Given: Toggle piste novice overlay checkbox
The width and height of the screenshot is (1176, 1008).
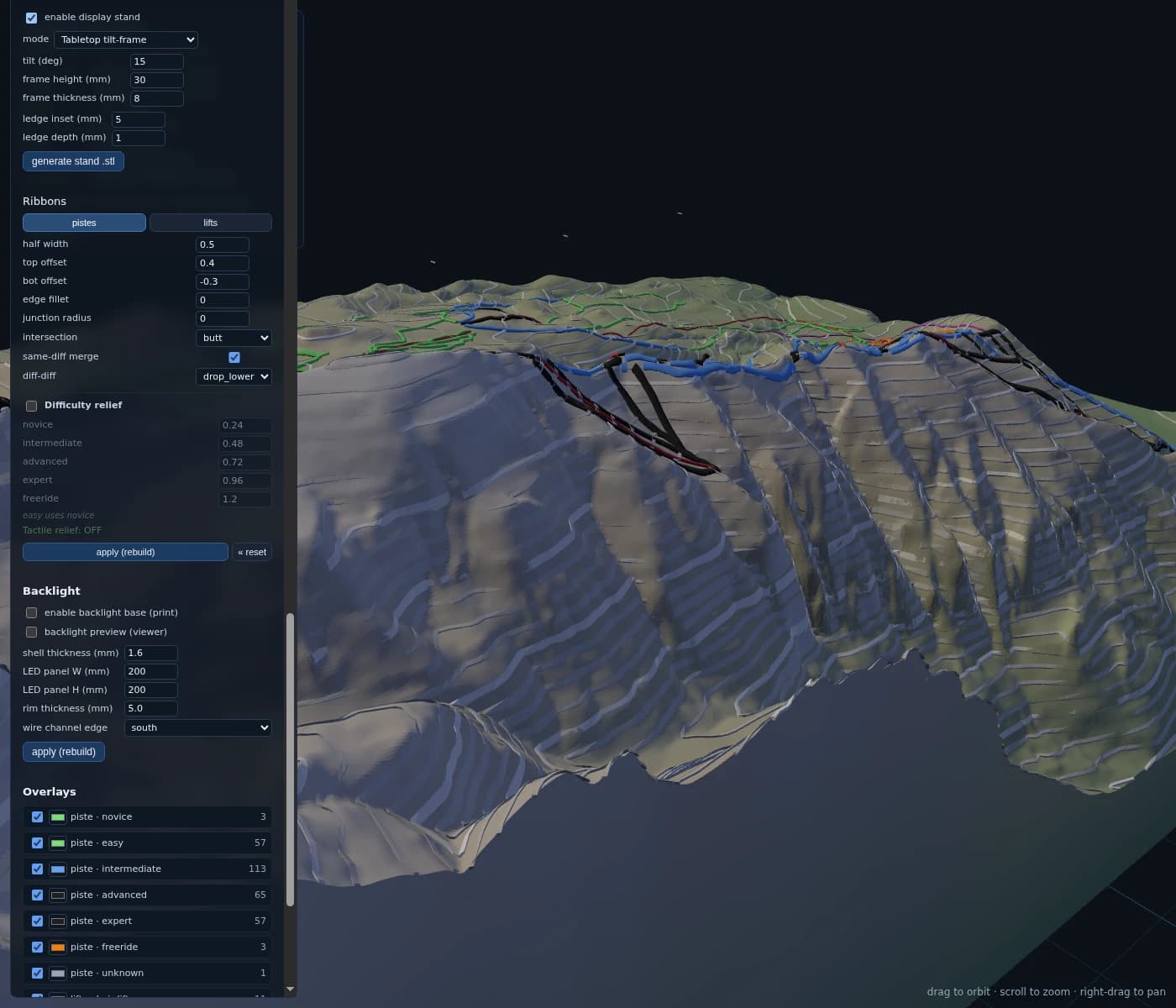Looking at the screenshot, I should (37, 816).
